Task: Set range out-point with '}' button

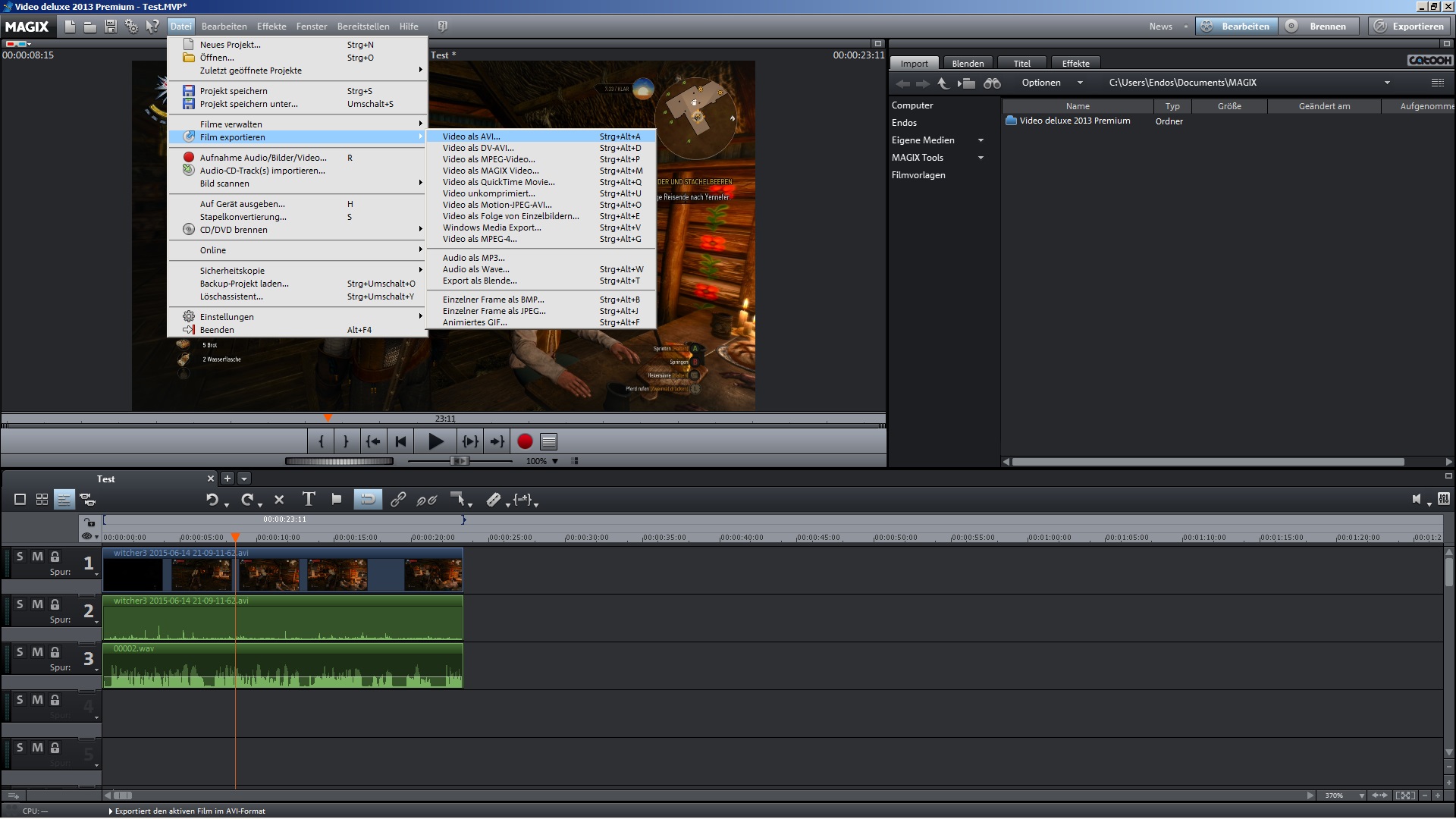Action: 346,441
